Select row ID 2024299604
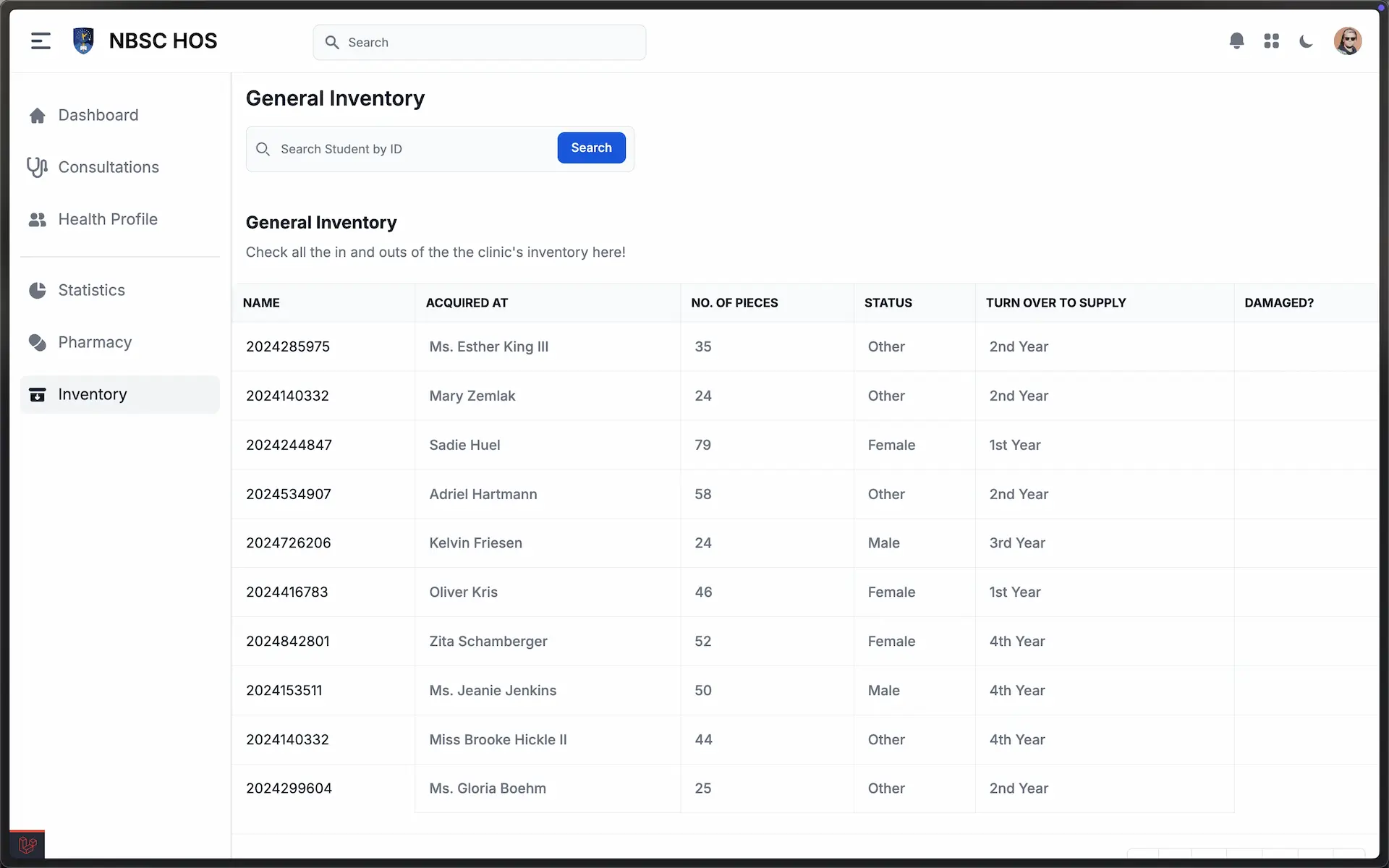This screenshot has height=868, width=1389. pyautogui.click(x=289, y=788)
